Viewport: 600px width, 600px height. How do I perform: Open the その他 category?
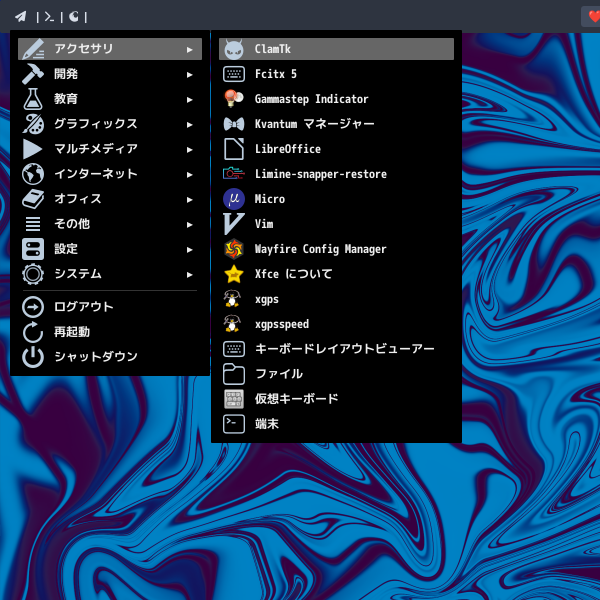[110, 224]
